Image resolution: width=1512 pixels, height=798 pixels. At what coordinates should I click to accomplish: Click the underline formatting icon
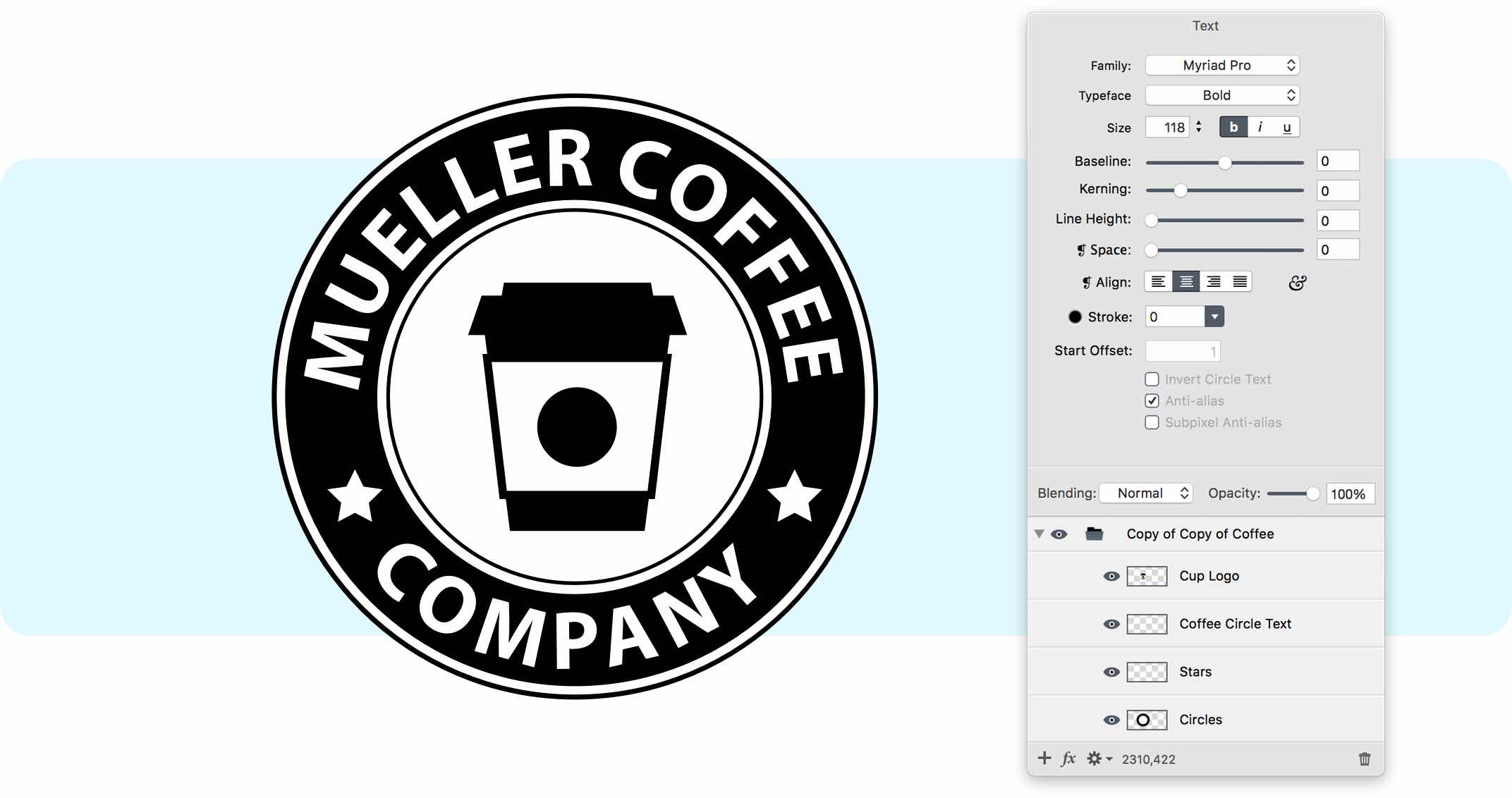point(1289,127)
